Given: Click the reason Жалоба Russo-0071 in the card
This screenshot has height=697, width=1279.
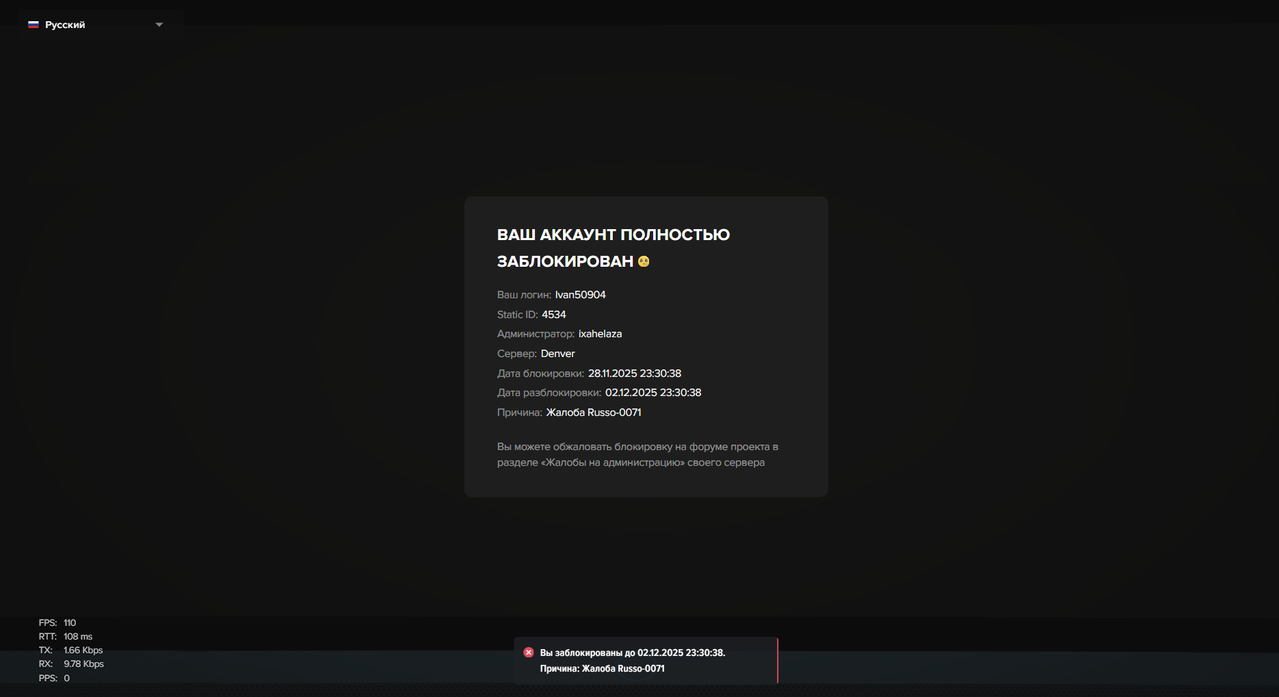Looking at the screenshot, I should click(594, 413).
